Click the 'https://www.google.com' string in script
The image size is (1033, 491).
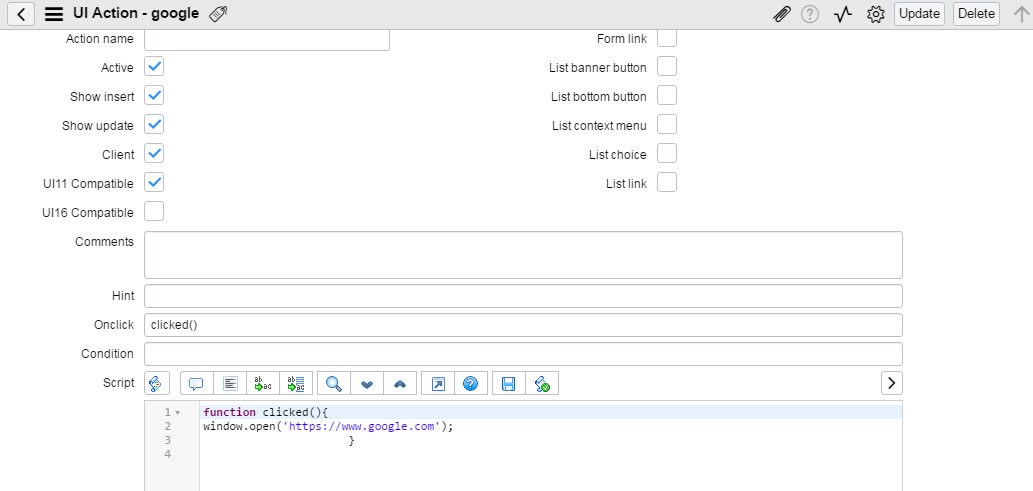(360, 426)
